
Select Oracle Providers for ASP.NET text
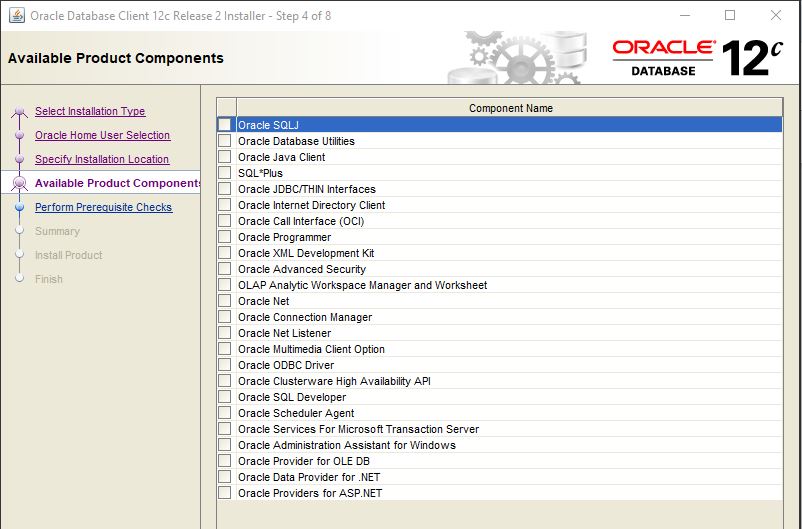click(310, 493)
